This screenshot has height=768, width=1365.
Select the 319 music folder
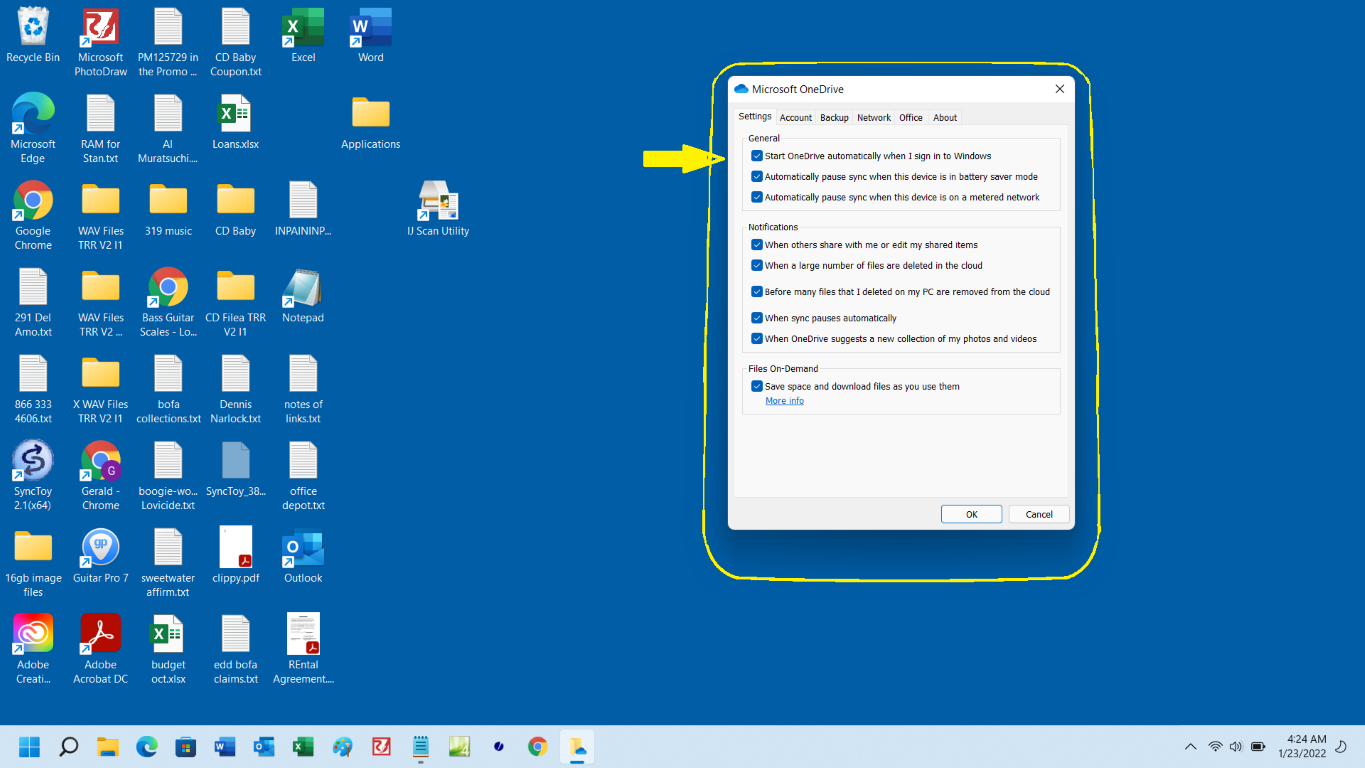tap(168, 209)
